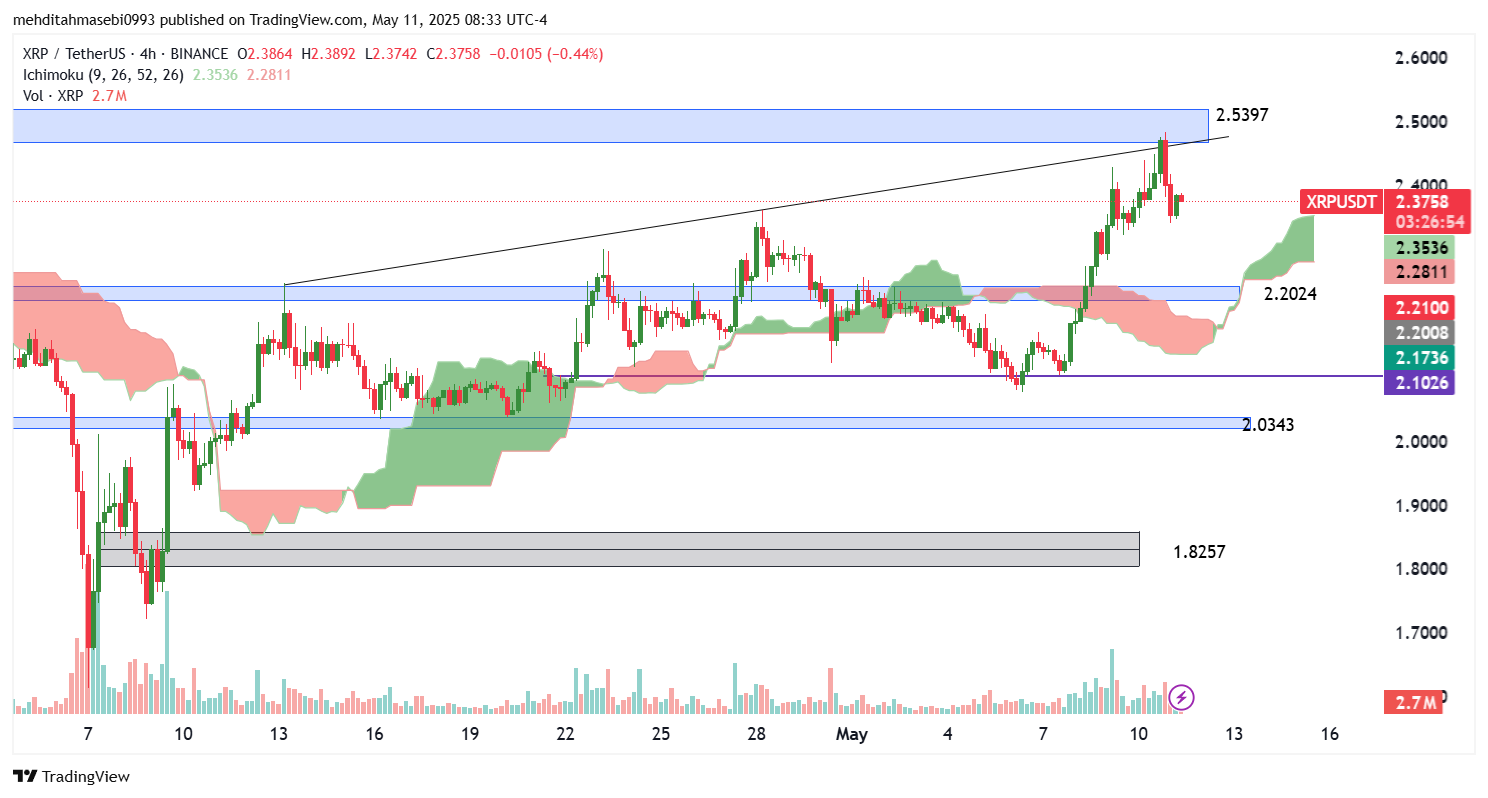Click the 19 date on time axis
Image resolution: width=1488 pixels, height=798 pixels.
tap(470, 734)
